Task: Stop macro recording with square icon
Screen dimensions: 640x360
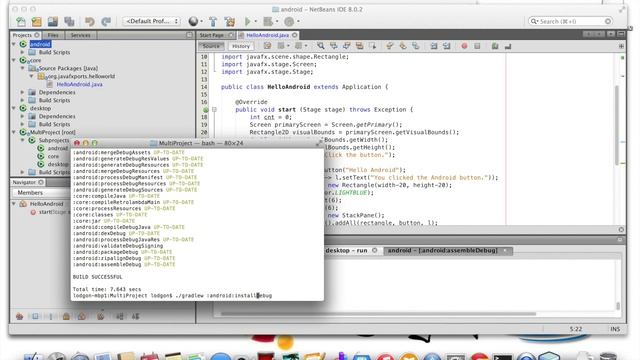Action: point(477,46)
